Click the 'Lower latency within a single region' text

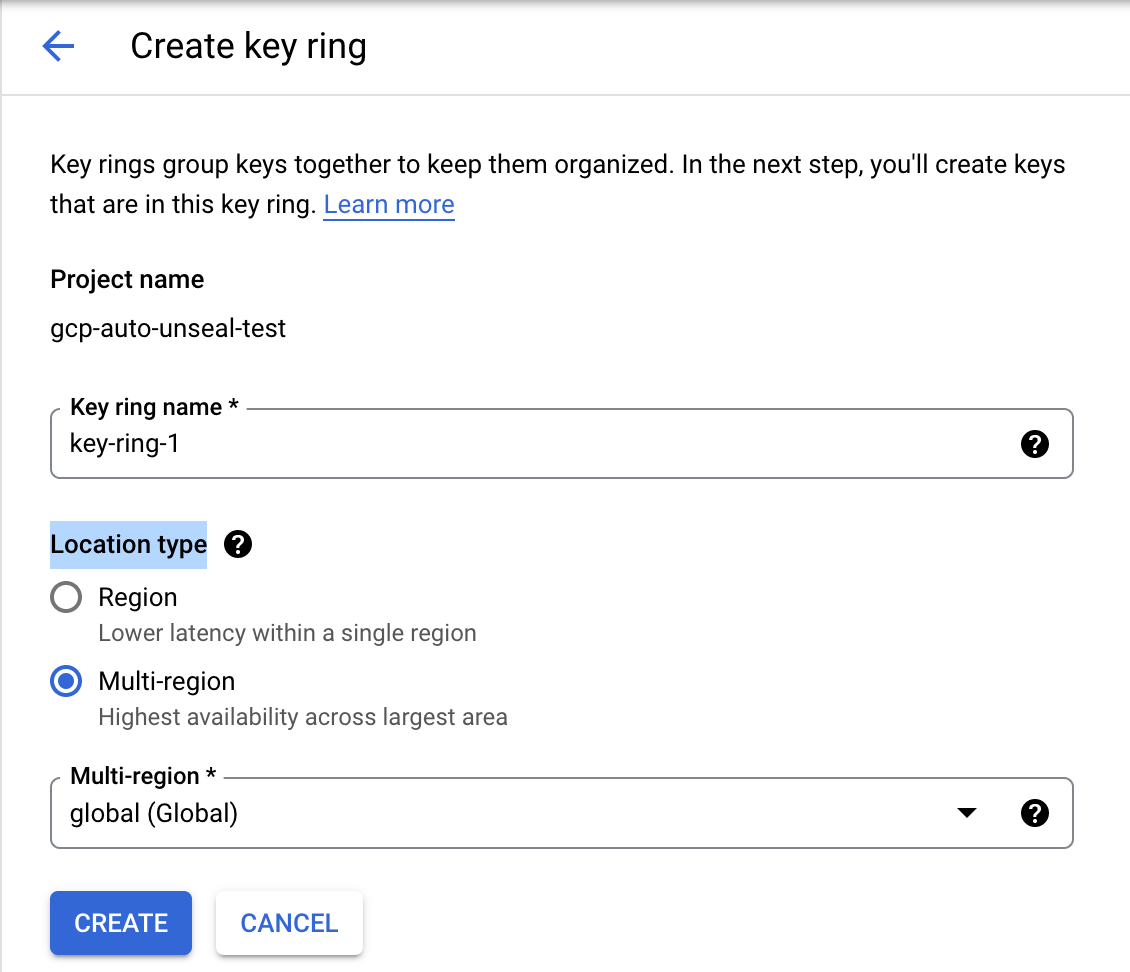pos(287,633)
